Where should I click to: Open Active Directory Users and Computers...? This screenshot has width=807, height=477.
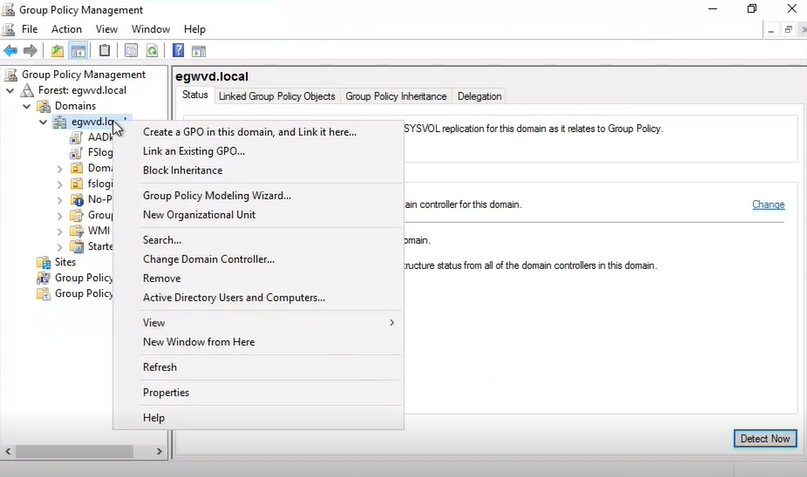(258, 297)
